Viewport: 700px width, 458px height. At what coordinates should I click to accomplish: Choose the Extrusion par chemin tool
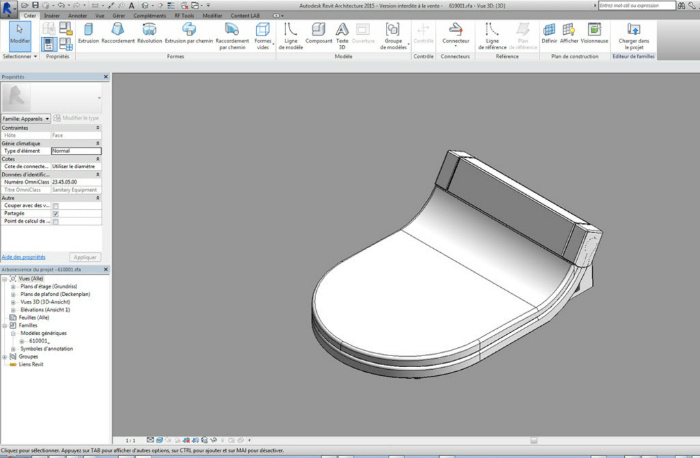click(x=189, y=33)
